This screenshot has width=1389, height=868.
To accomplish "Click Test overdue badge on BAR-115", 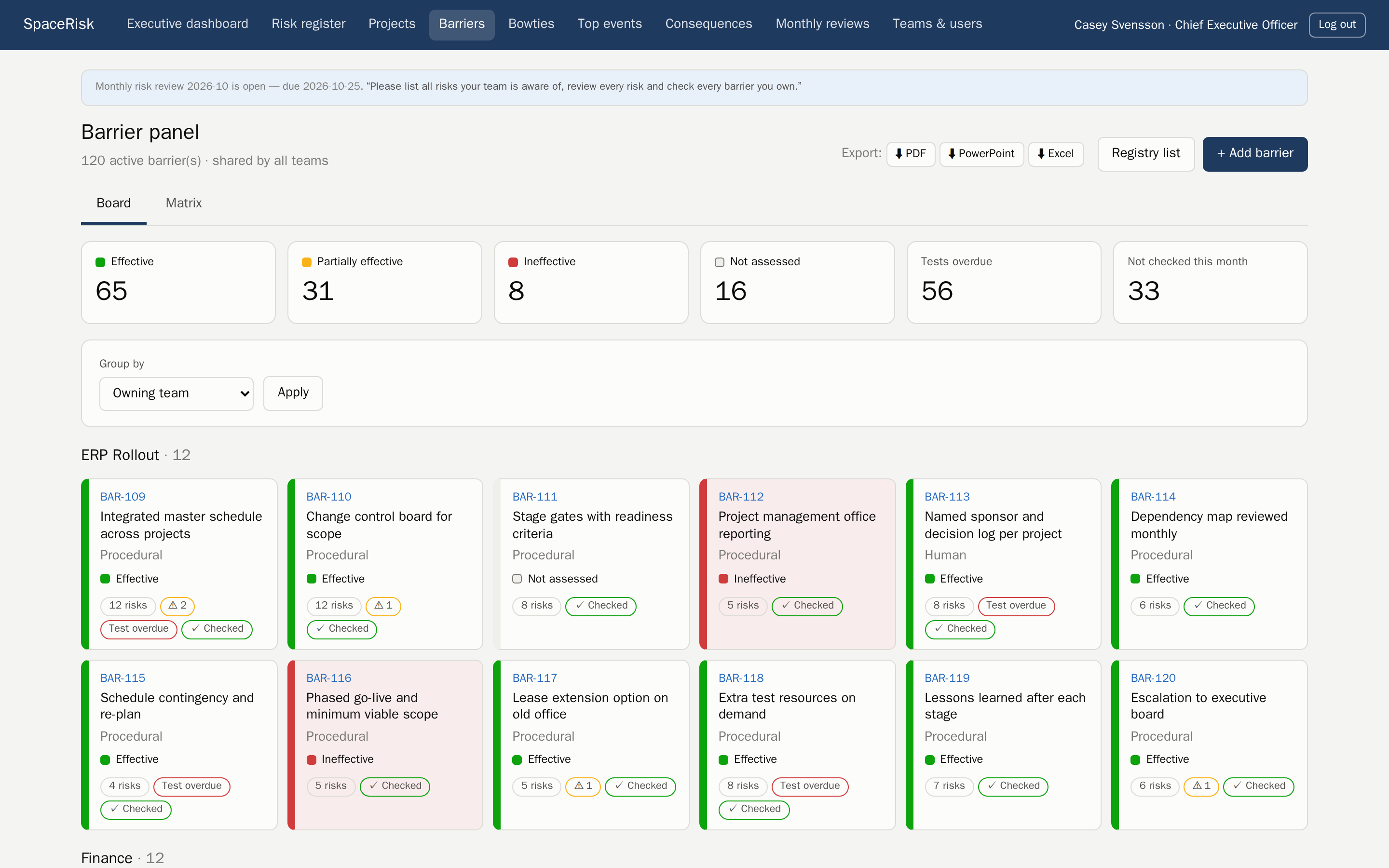I will point(191,786).
